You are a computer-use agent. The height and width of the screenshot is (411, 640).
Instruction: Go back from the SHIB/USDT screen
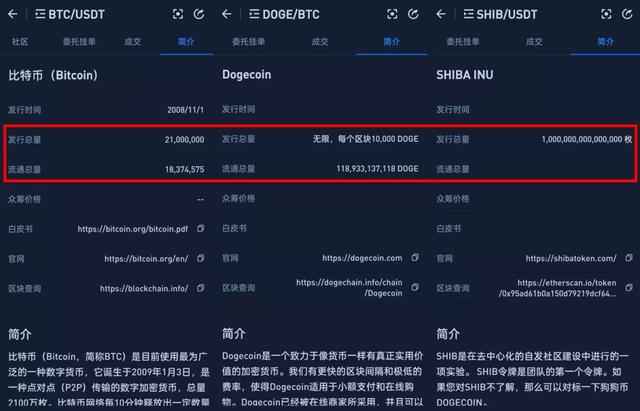[441, 14]
